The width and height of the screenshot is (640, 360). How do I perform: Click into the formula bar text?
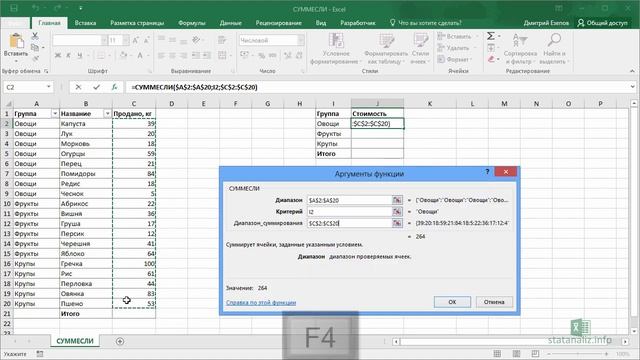tap(194, 87)
